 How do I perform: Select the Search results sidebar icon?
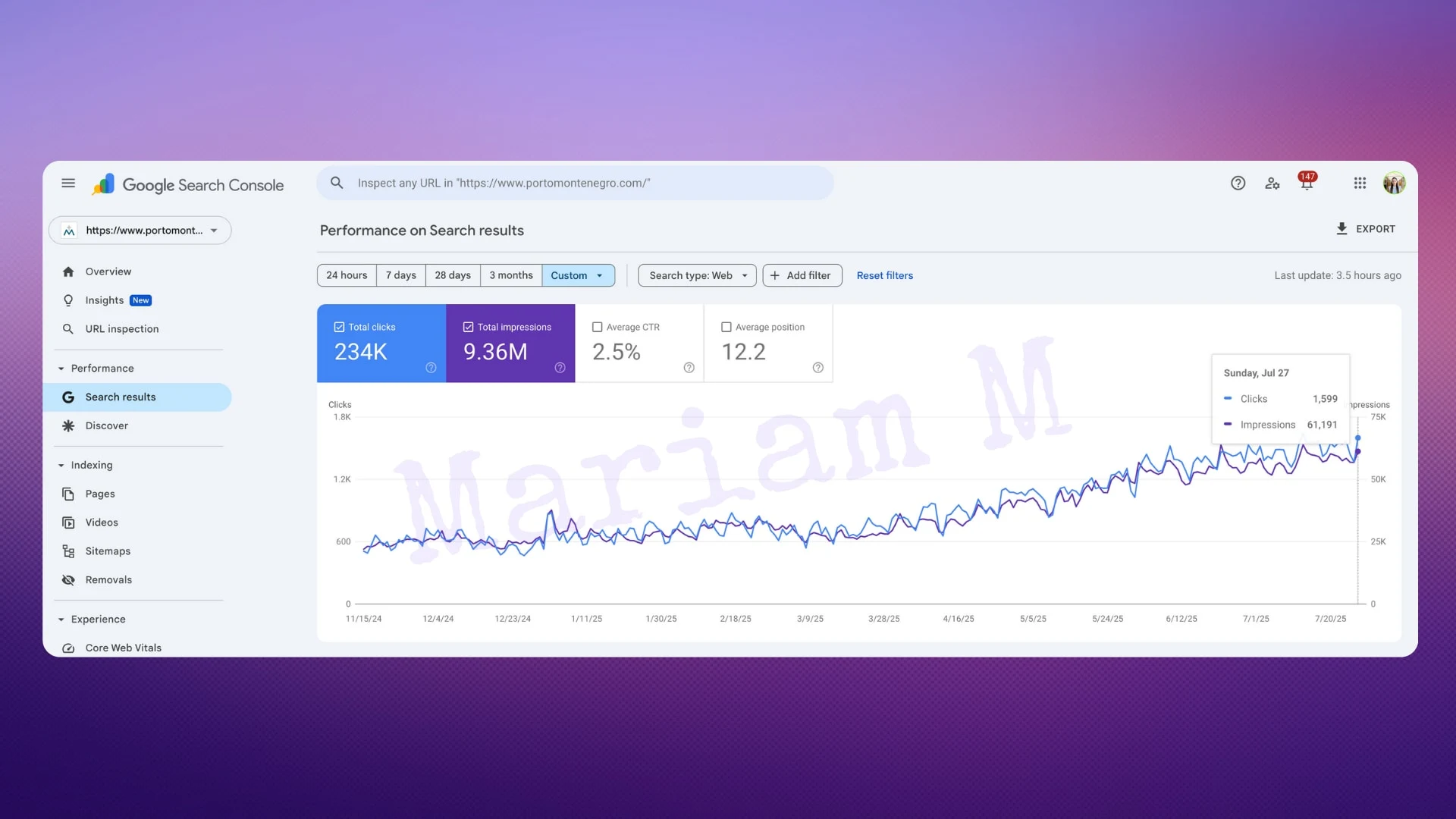68,397
